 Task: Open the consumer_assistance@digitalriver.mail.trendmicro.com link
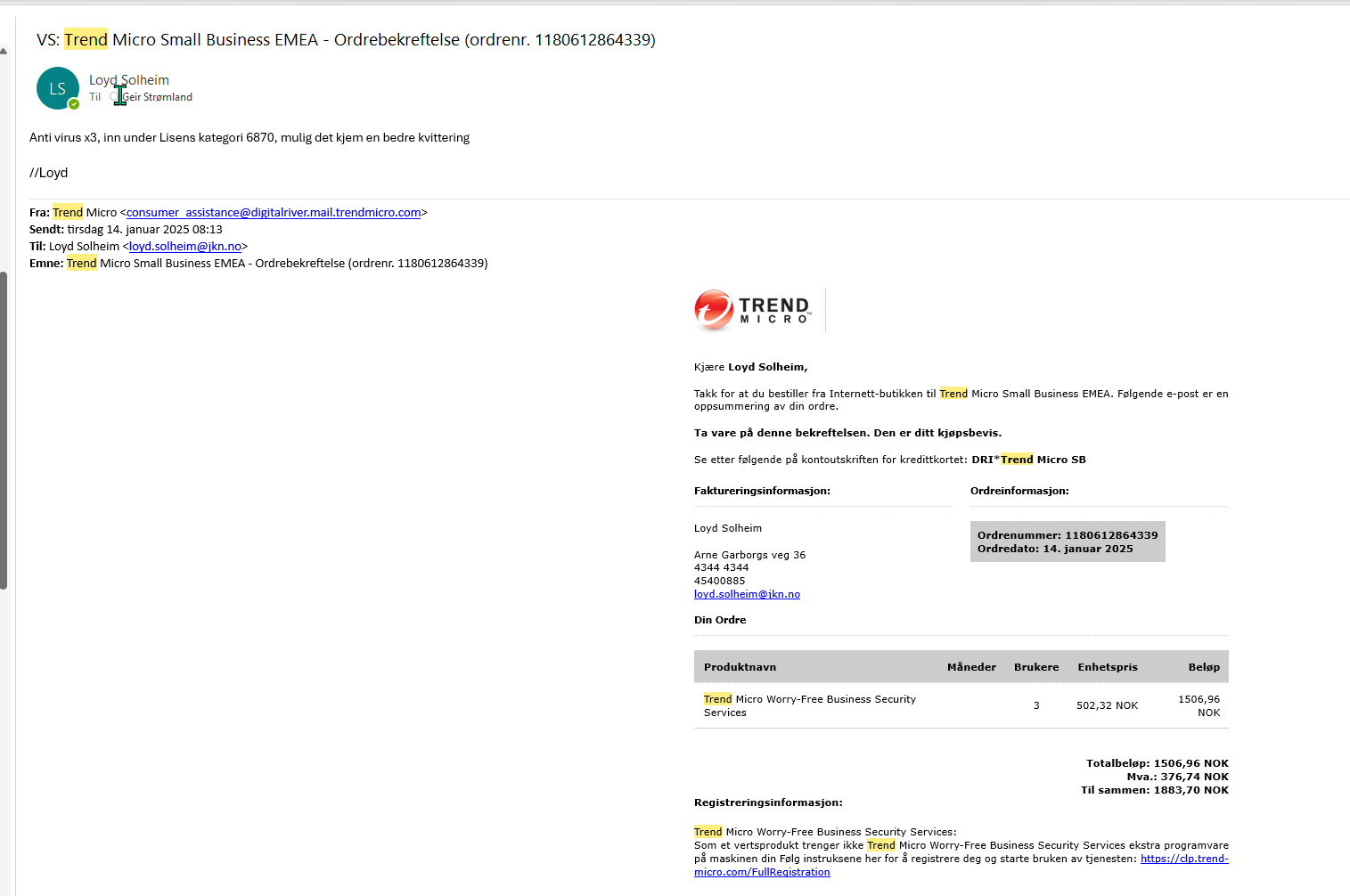click(274, 212)
